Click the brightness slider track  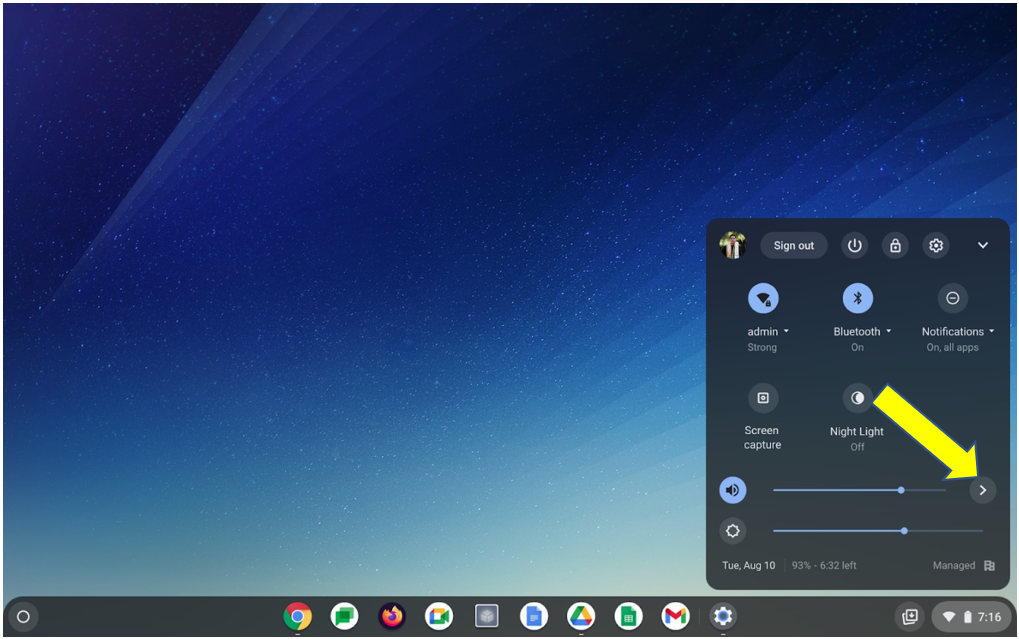tap(877, 531)
